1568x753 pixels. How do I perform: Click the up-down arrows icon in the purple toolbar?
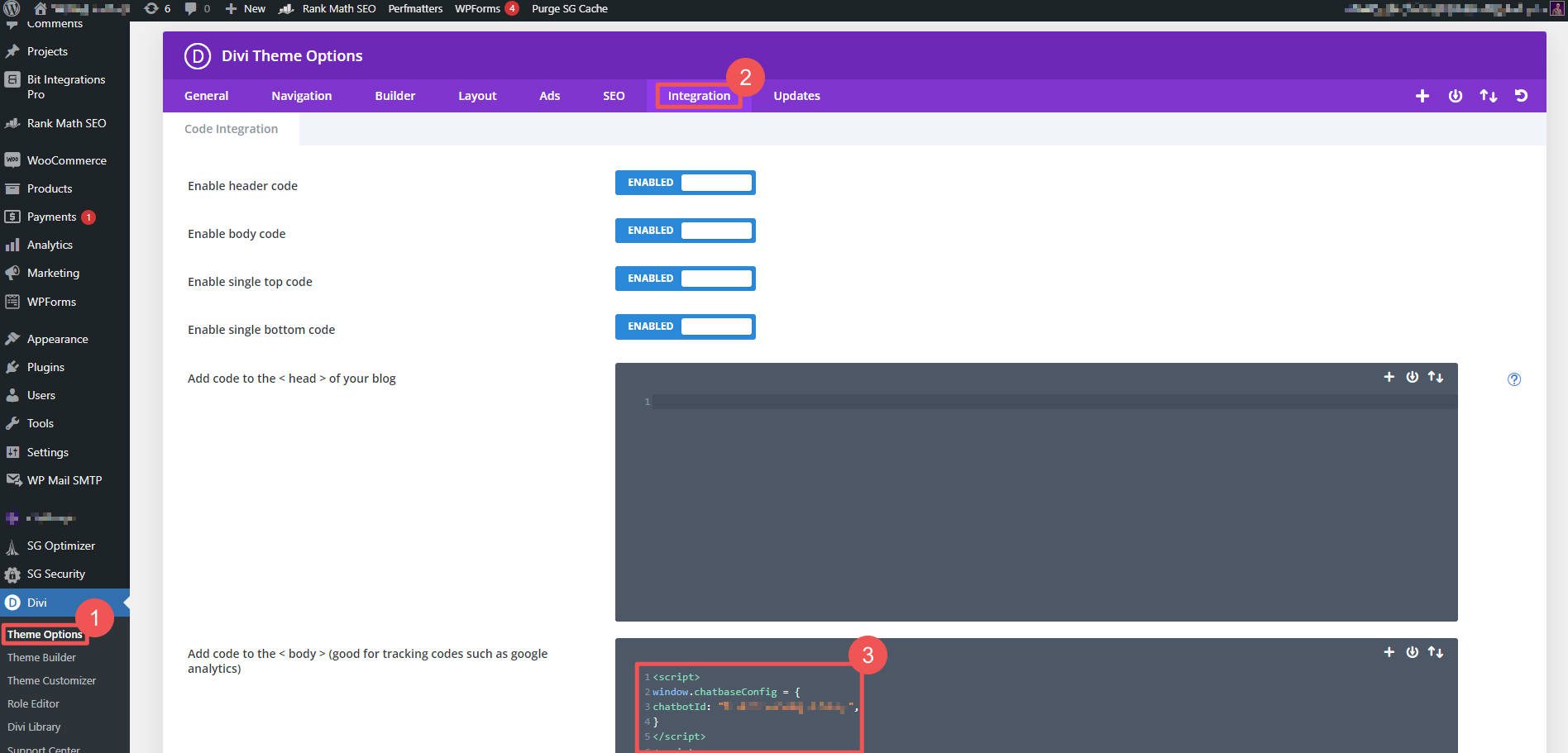pyautogui.click(x=1488, y=96)
